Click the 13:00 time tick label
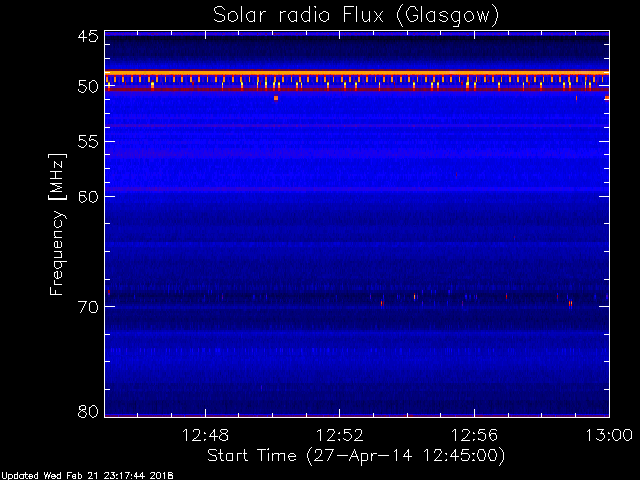The width and height of the screenshot is (640, 480). 609,435
